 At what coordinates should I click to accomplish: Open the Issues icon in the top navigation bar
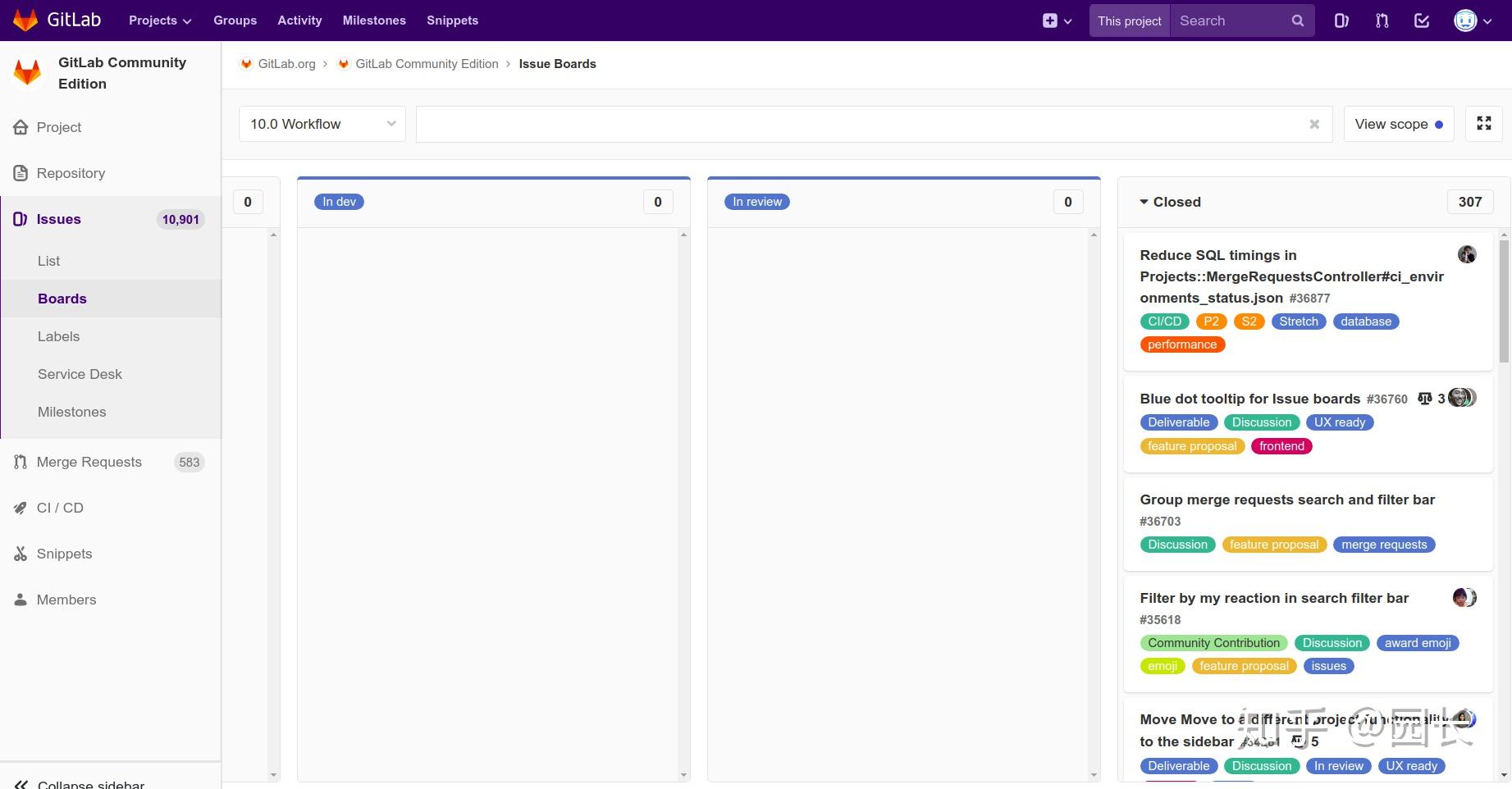(1341, 20)
